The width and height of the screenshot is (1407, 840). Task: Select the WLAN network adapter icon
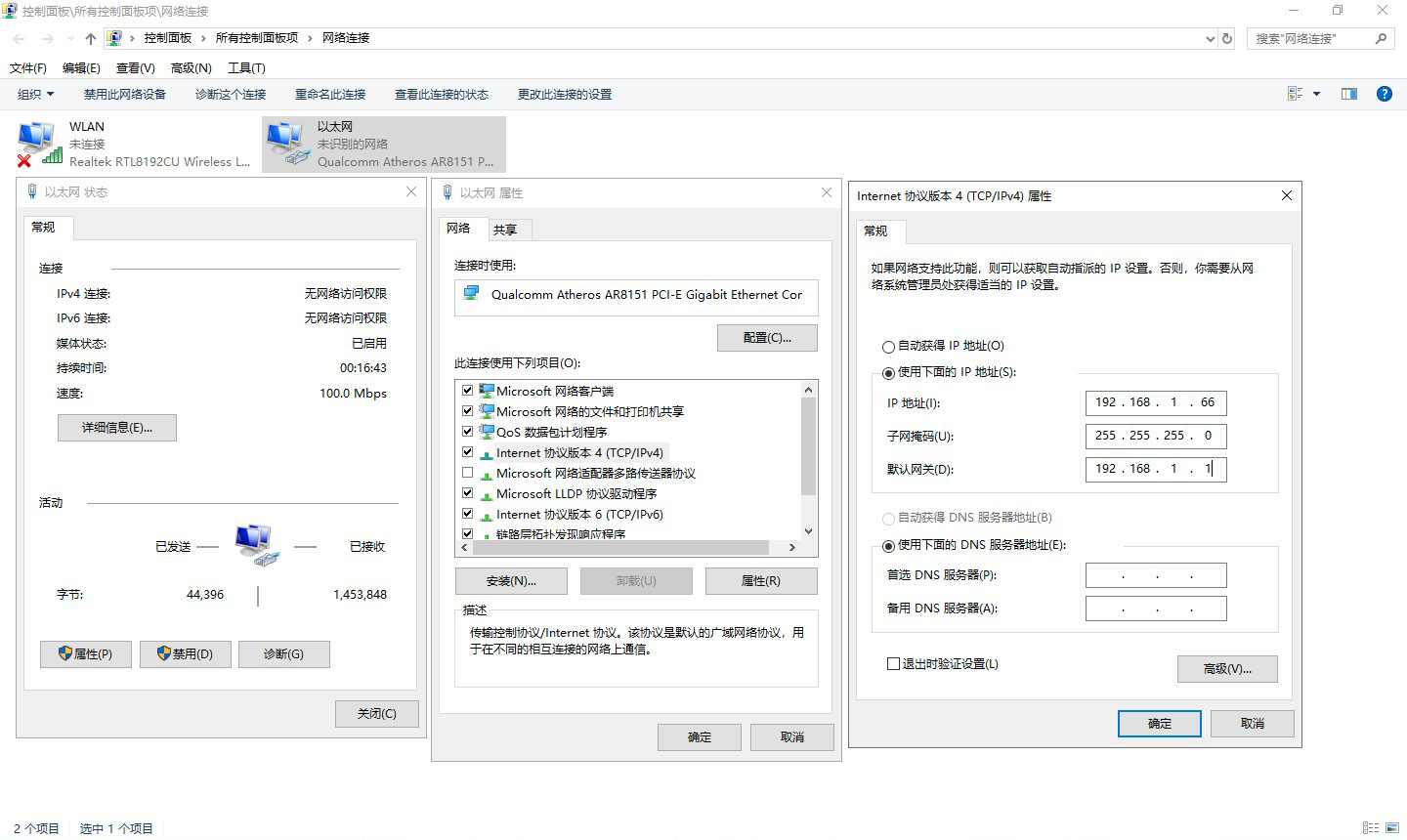pyautogui.click(x=37, y=144)
